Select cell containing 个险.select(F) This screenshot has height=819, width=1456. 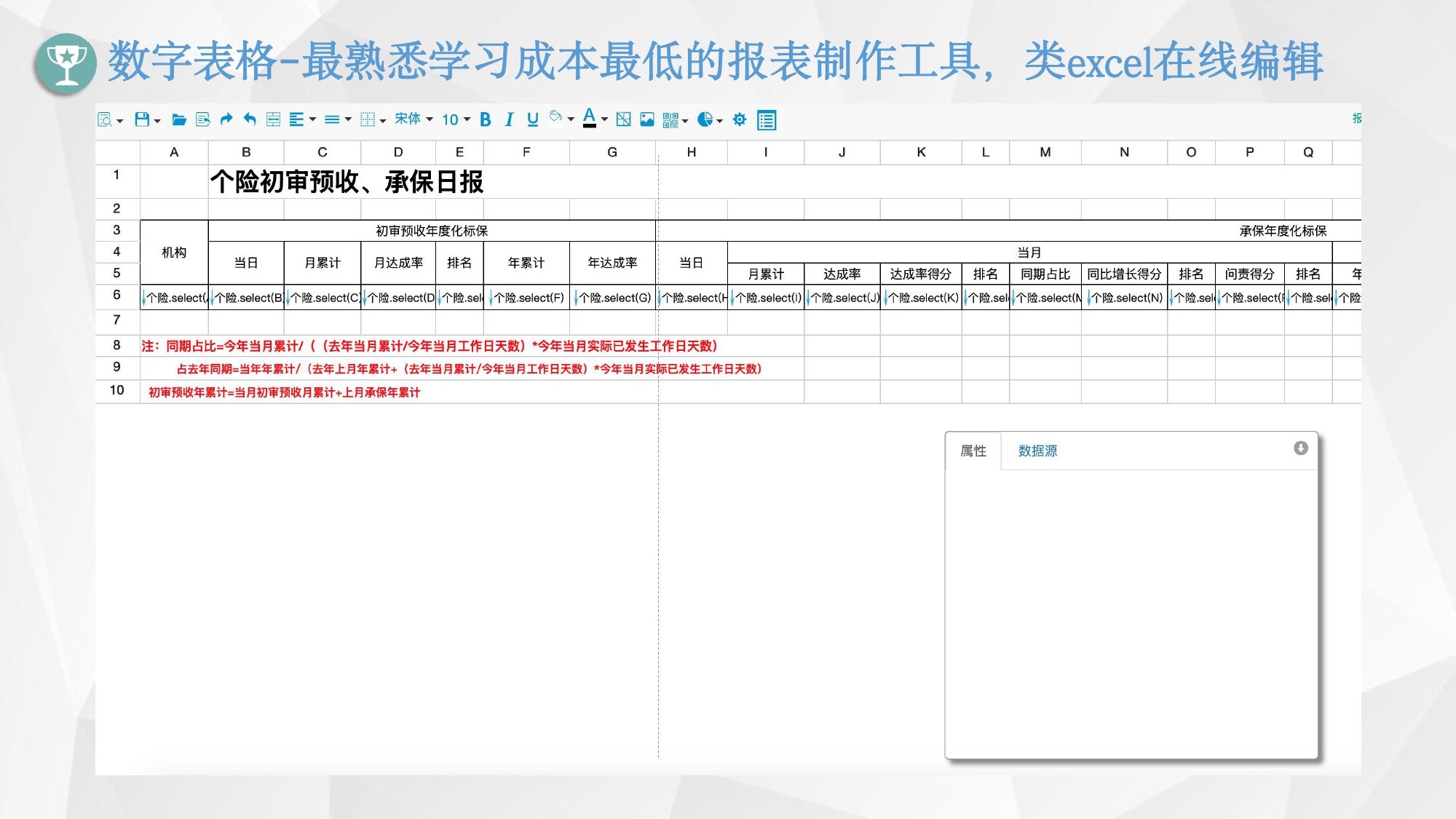[x=527, y=297]
